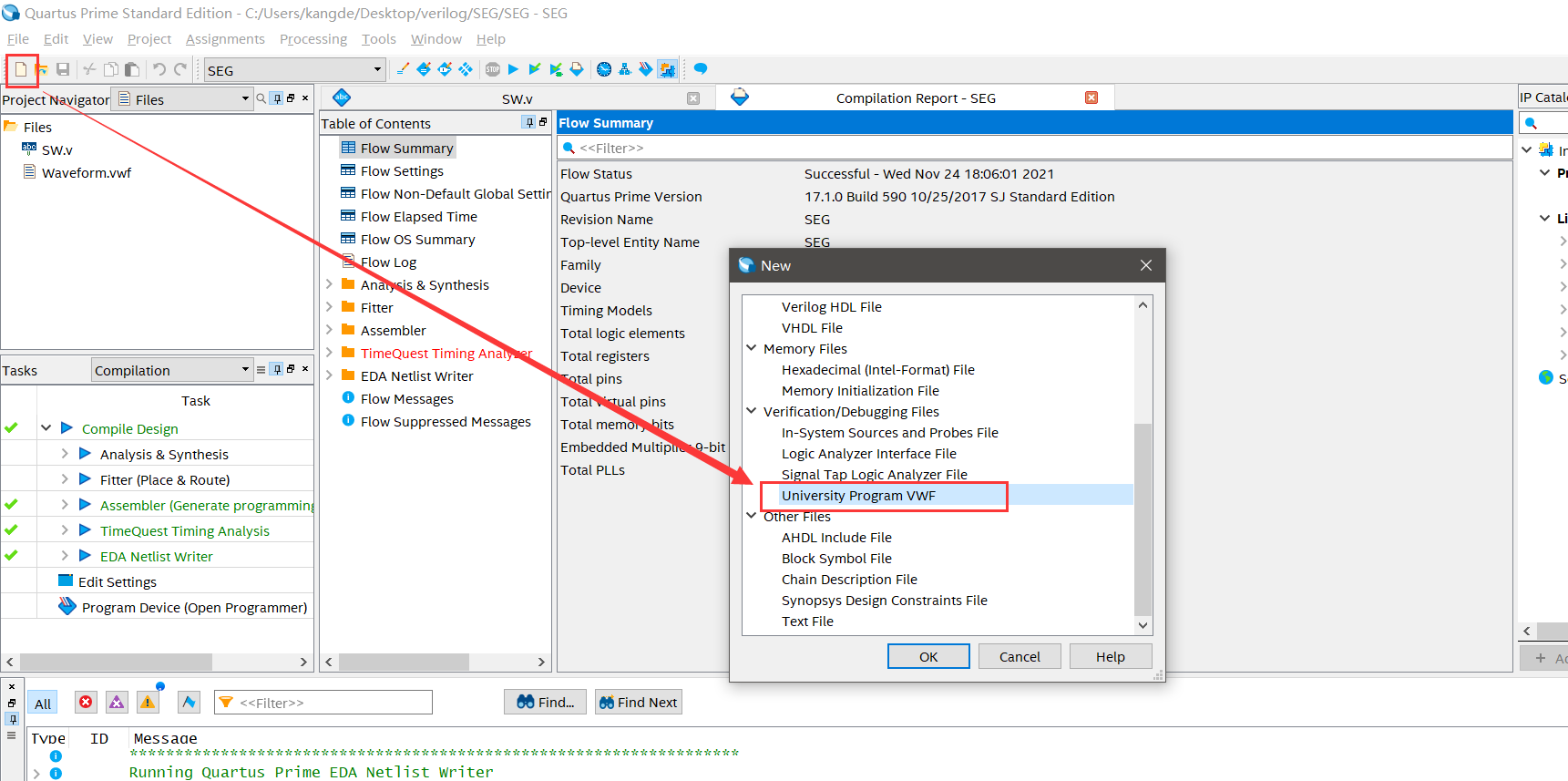The image size is (1568, 781).
Task: Collapse Other Files group in New dialog
Action: pyautogui.click(x=752, y=516)
